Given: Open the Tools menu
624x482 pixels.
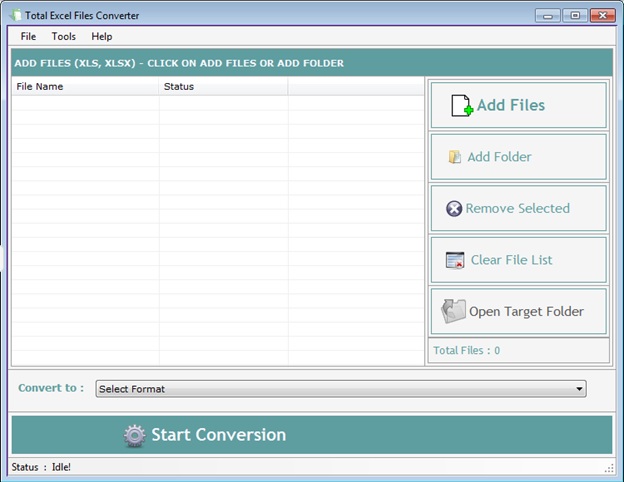Looking at the screenshot, I should coord(63,36).
